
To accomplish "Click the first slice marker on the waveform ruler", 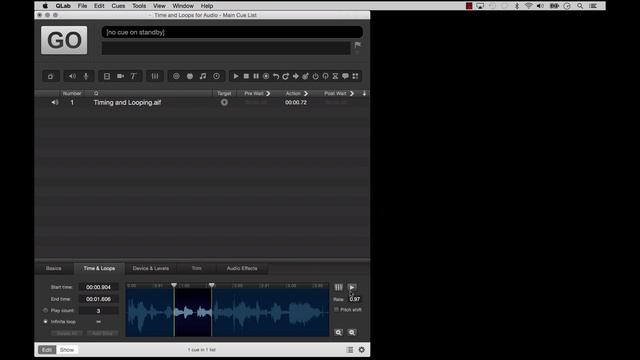I will 174,285.
